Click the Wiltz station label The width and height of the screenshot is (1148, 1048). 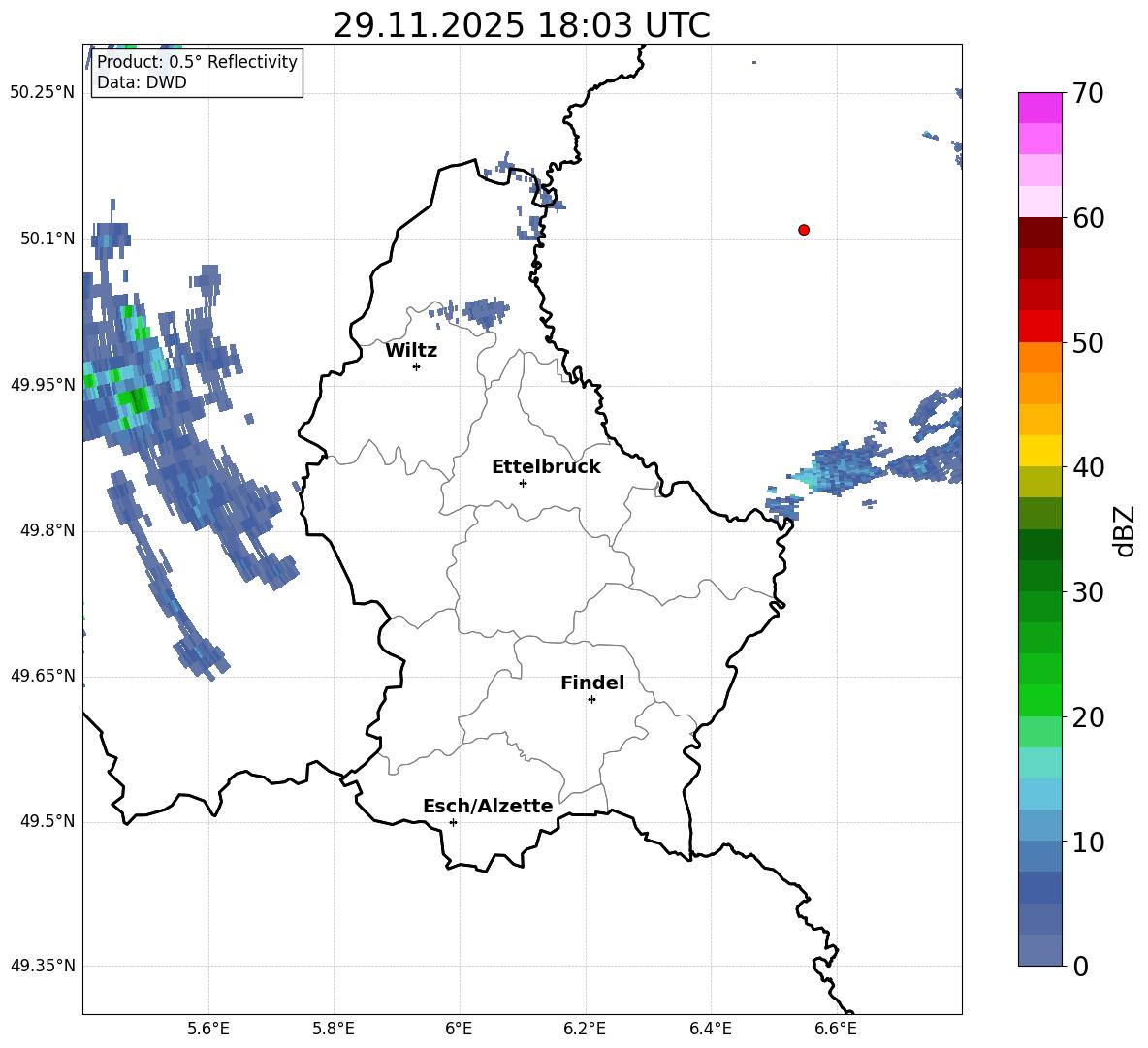click(x=411, y=351)
